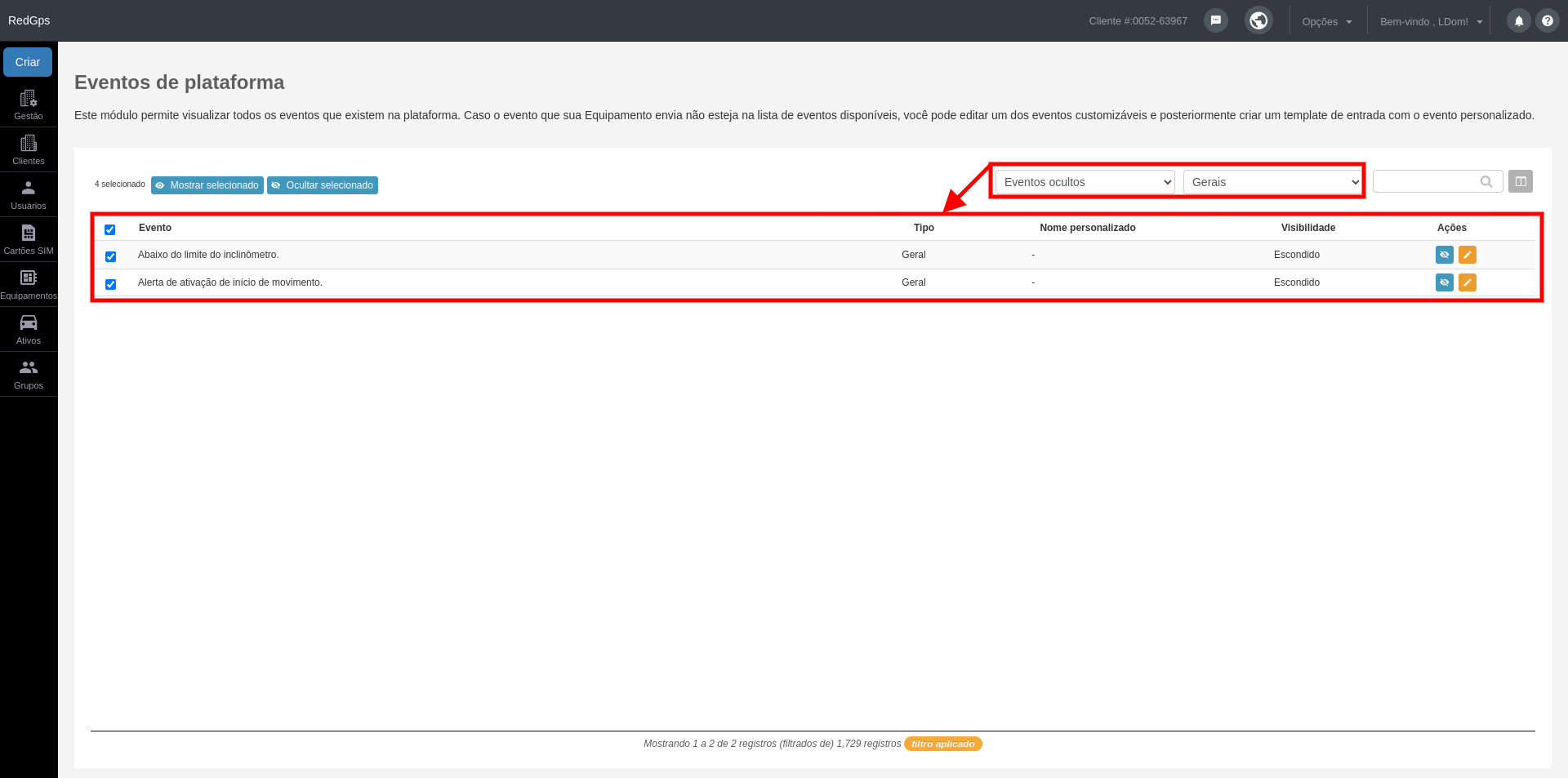
Task: Click the search magnifier icon
Action: point(1486,182)
